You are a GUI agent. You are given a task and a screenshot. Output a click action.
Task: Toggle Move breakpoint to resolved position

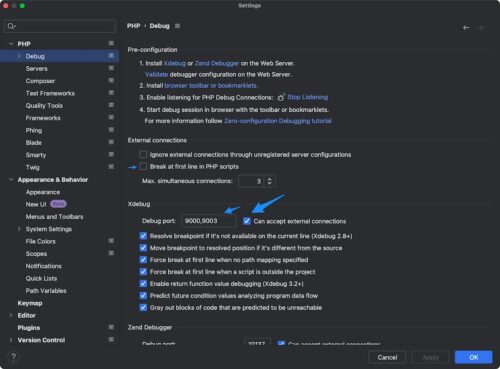[143, 248]
